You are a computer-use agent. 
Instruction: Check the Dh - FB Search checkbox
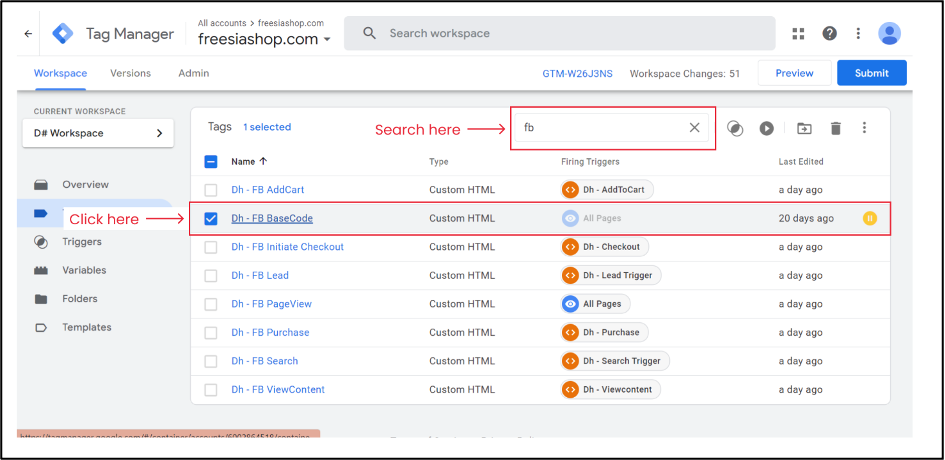tap(210, 361)
